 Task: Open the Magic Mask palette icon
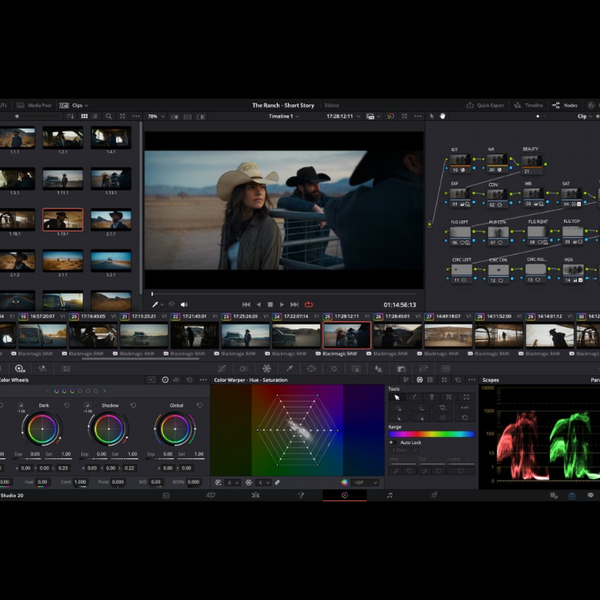(356, 368)
